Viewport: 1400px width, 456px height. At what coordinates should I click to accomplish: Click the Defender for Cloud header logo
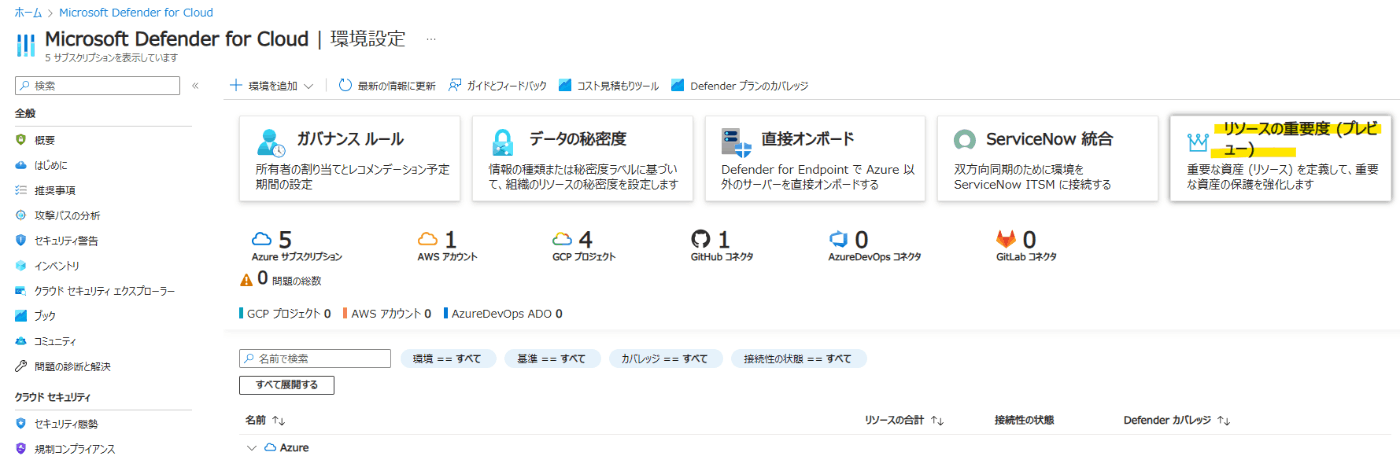click(26, 45)
